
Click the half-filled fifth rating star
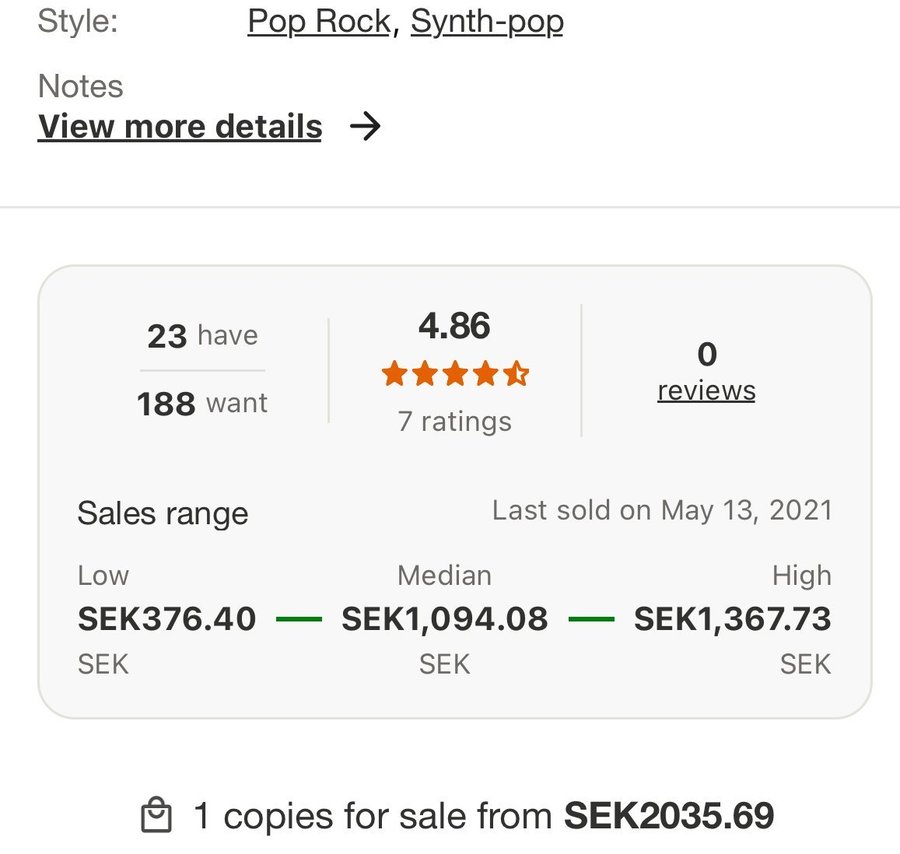coord(516,375)
